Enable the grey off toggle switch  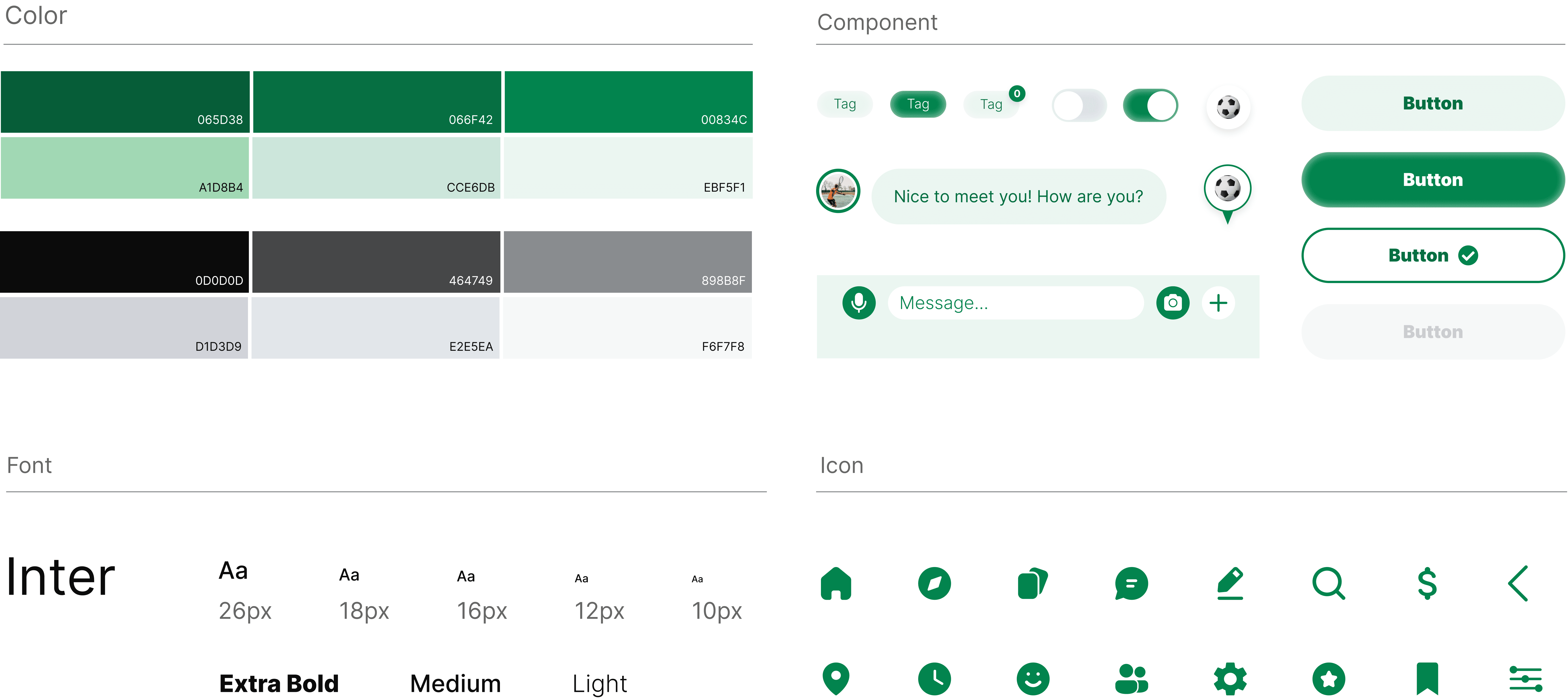click(1079, 105)
